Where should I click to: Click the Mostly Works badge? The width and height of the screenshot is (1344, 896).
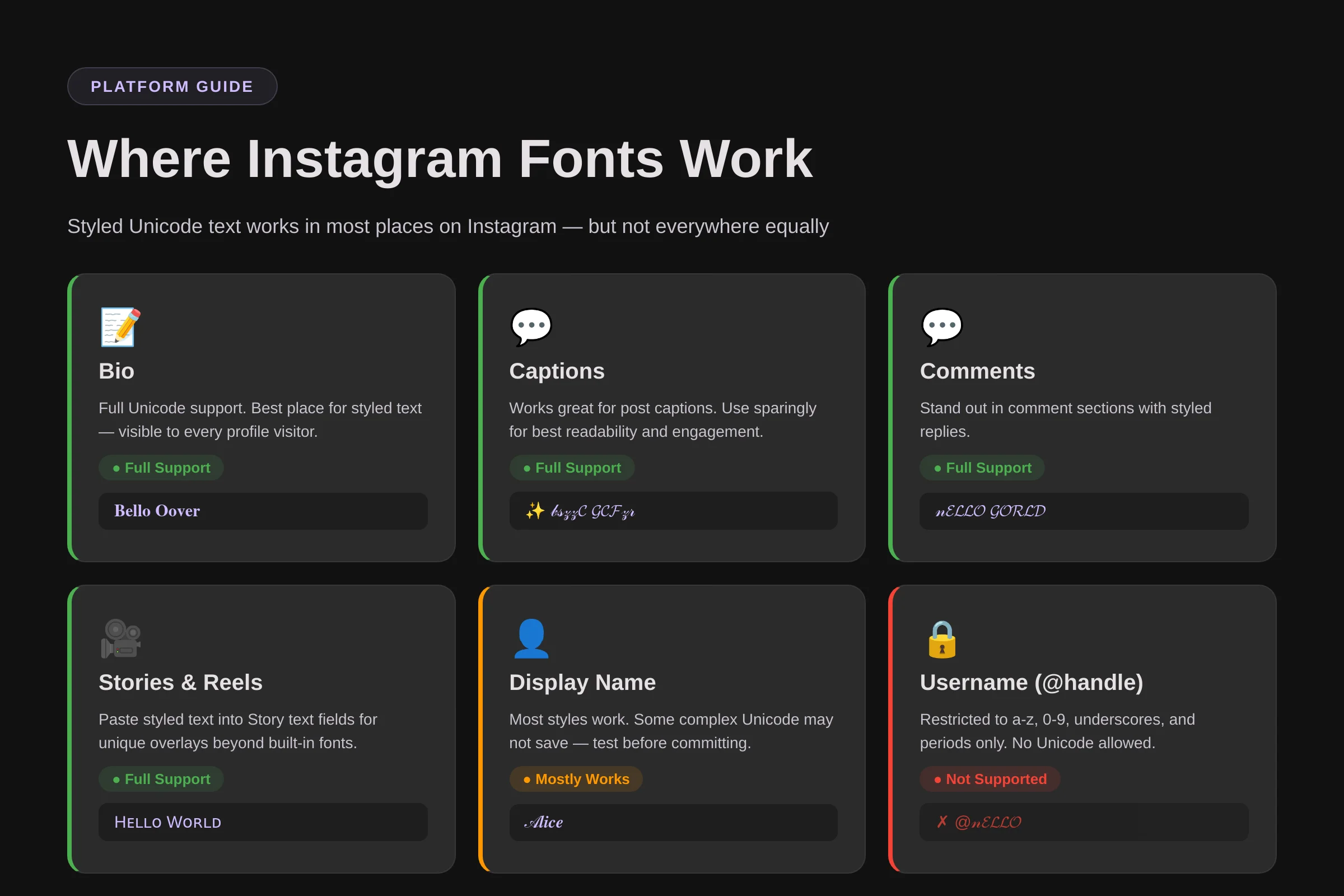tap(576, 779)
